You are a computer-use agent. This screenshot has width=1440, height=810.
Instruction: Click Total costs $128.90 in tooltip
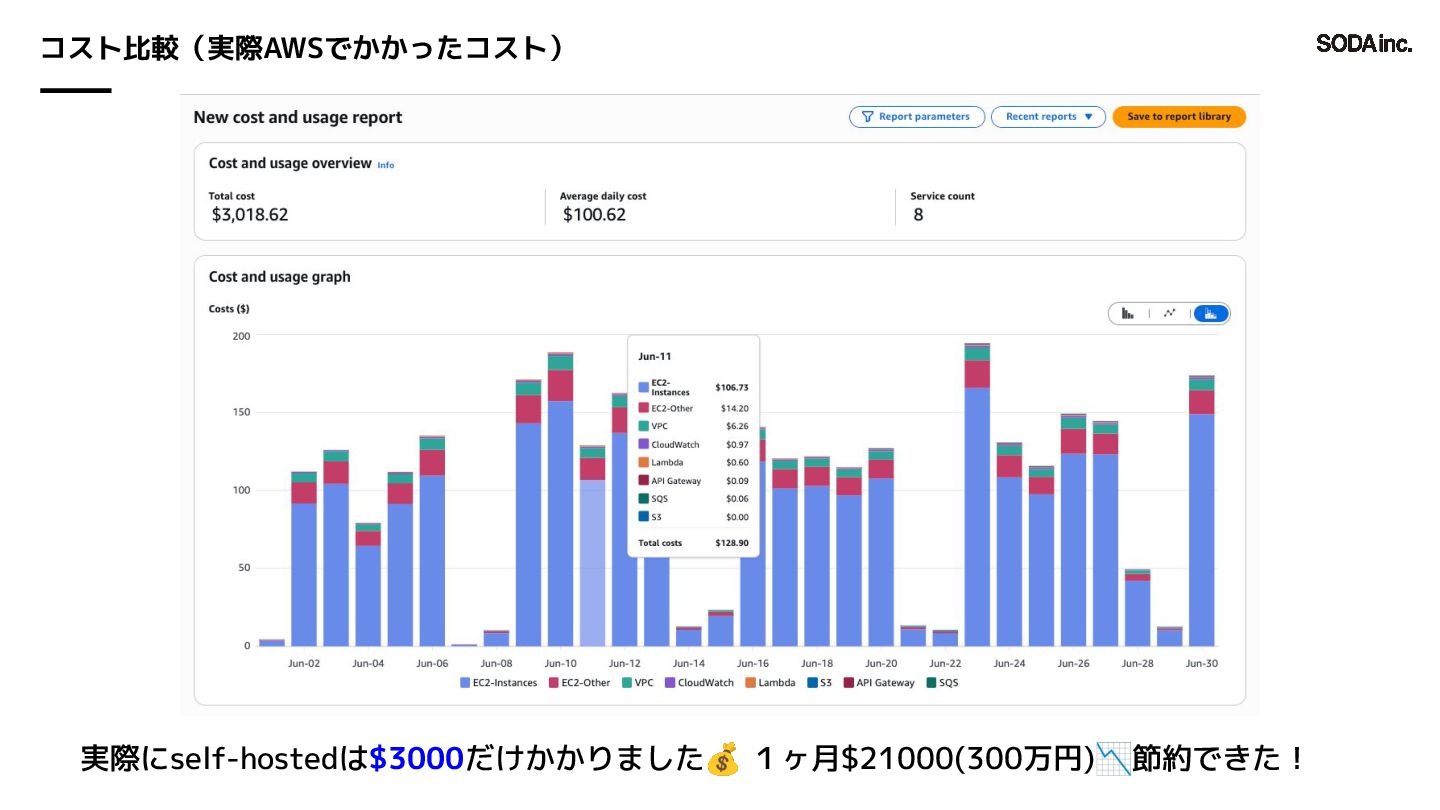point(693,543)
